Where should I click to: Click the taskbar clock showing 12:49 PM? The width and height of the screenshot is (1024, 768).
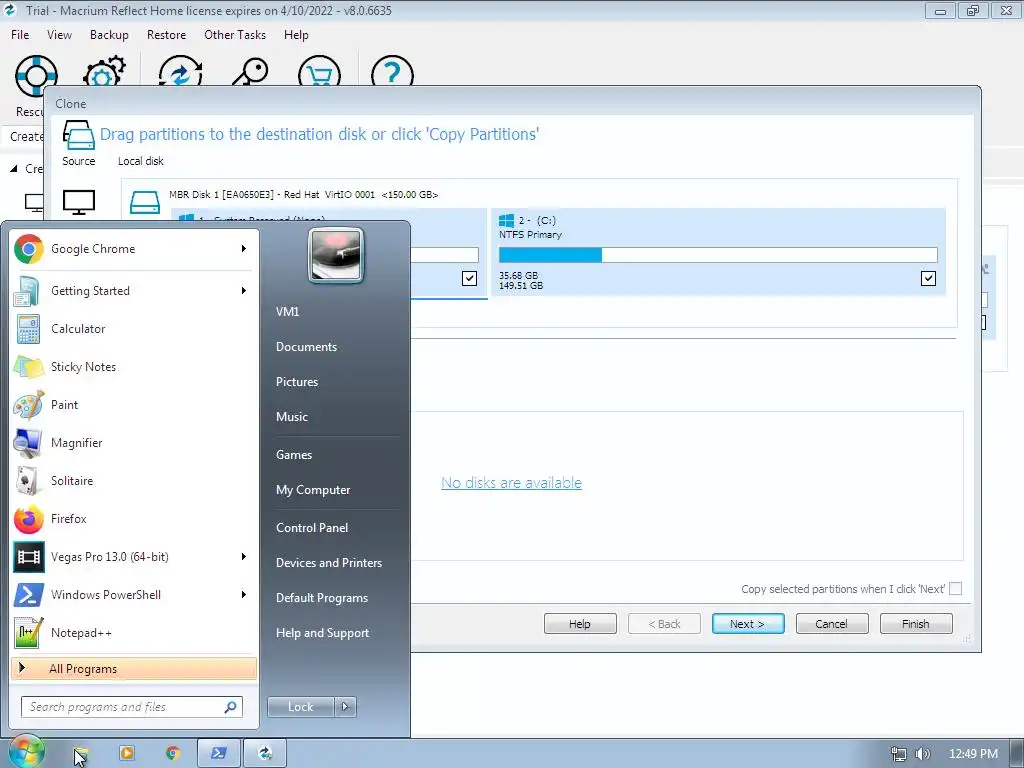click(x=973, y=754)
